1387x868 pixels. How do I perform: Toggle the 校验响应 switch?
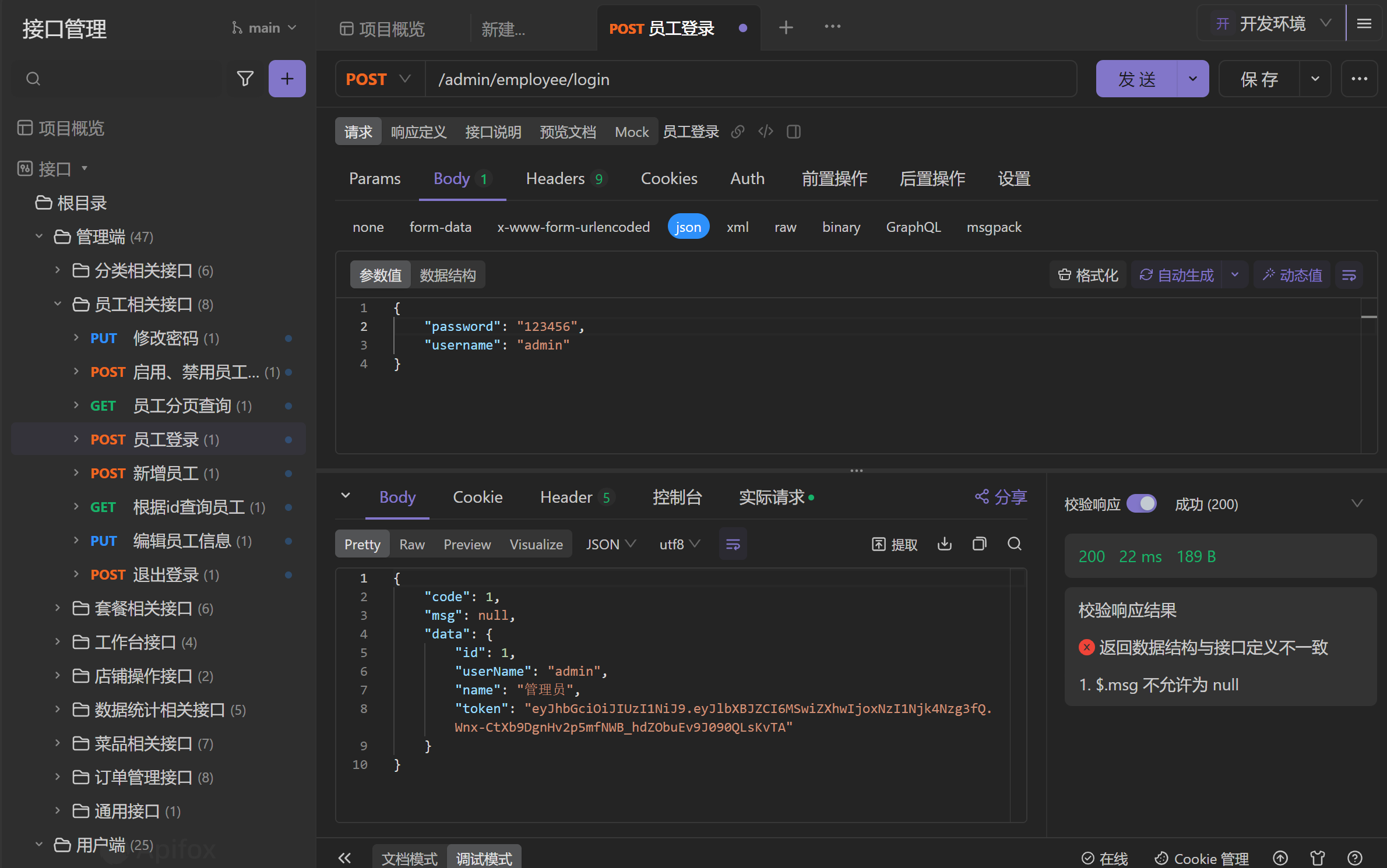1141,504
